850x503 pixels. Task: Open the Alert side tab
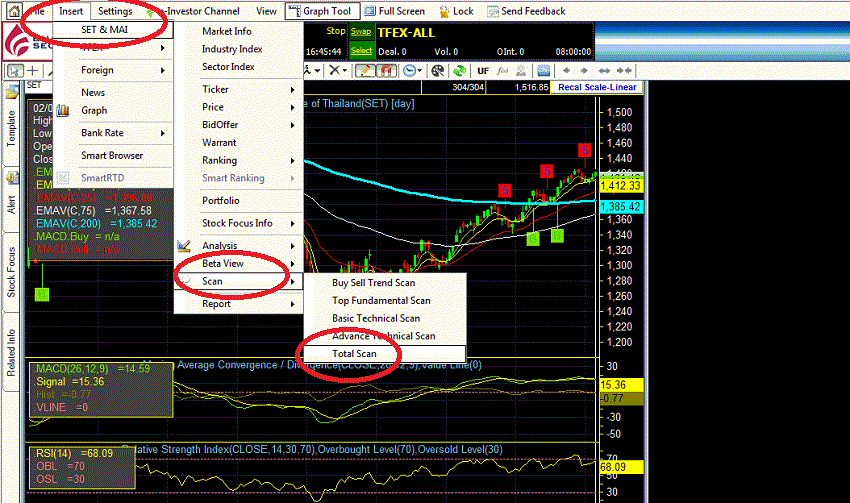[11, 199]
